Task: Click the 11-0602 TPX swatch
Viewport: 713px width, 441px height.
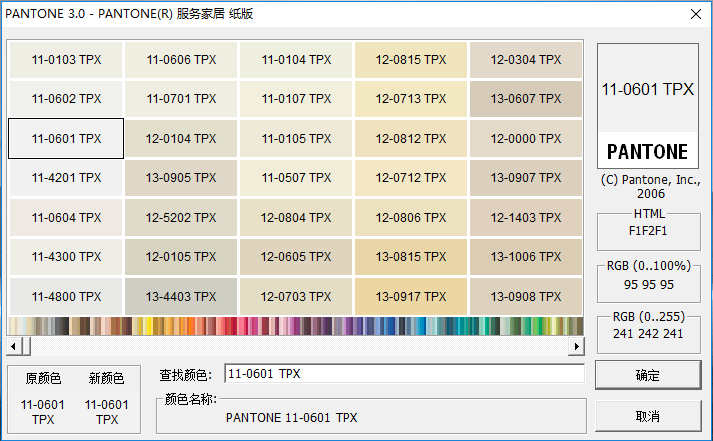Action: (66, 99)
